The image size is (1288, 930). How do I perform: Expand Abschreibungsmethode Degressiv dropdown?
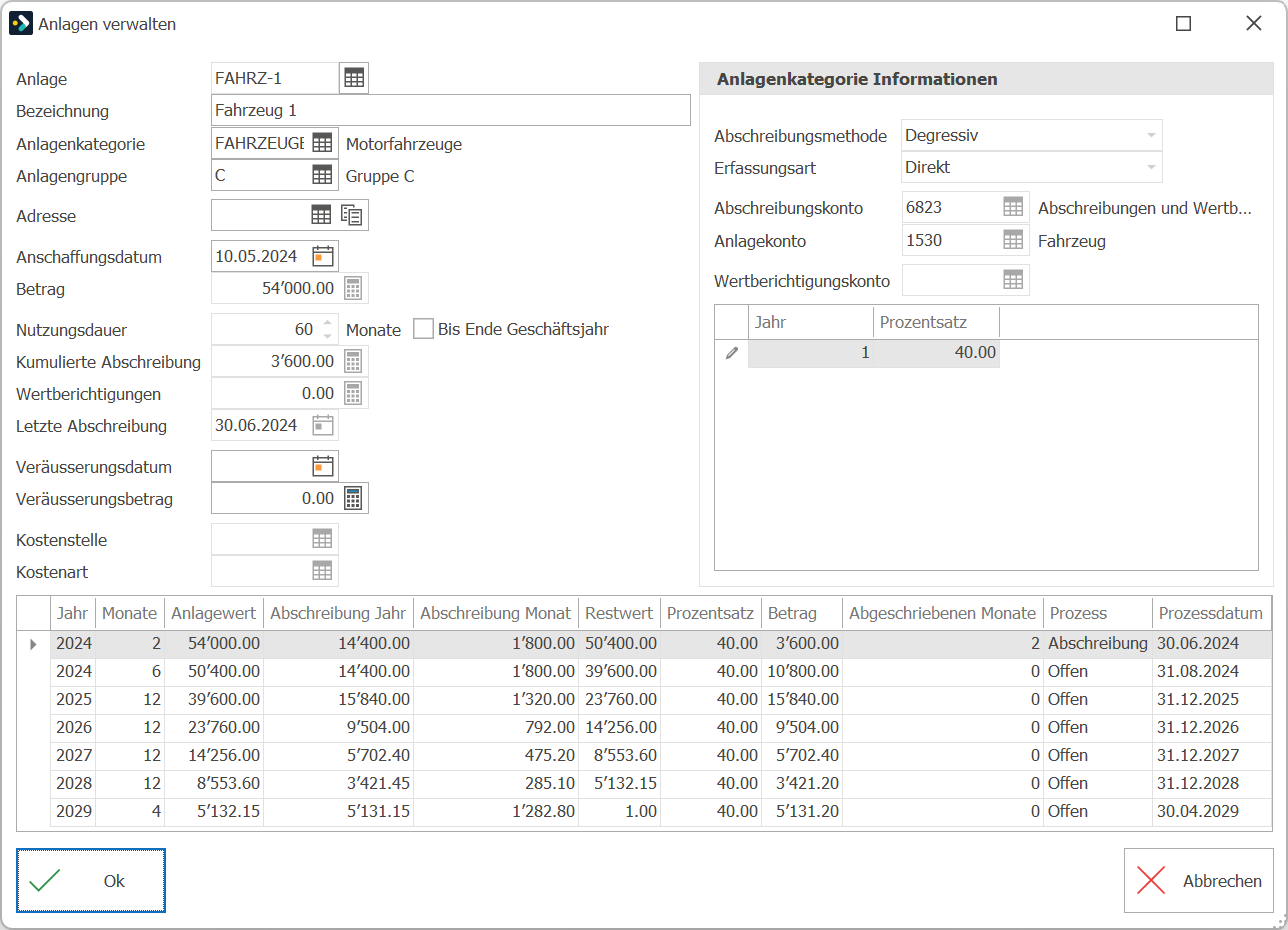pyautogui.click(x=1151, y=135)
